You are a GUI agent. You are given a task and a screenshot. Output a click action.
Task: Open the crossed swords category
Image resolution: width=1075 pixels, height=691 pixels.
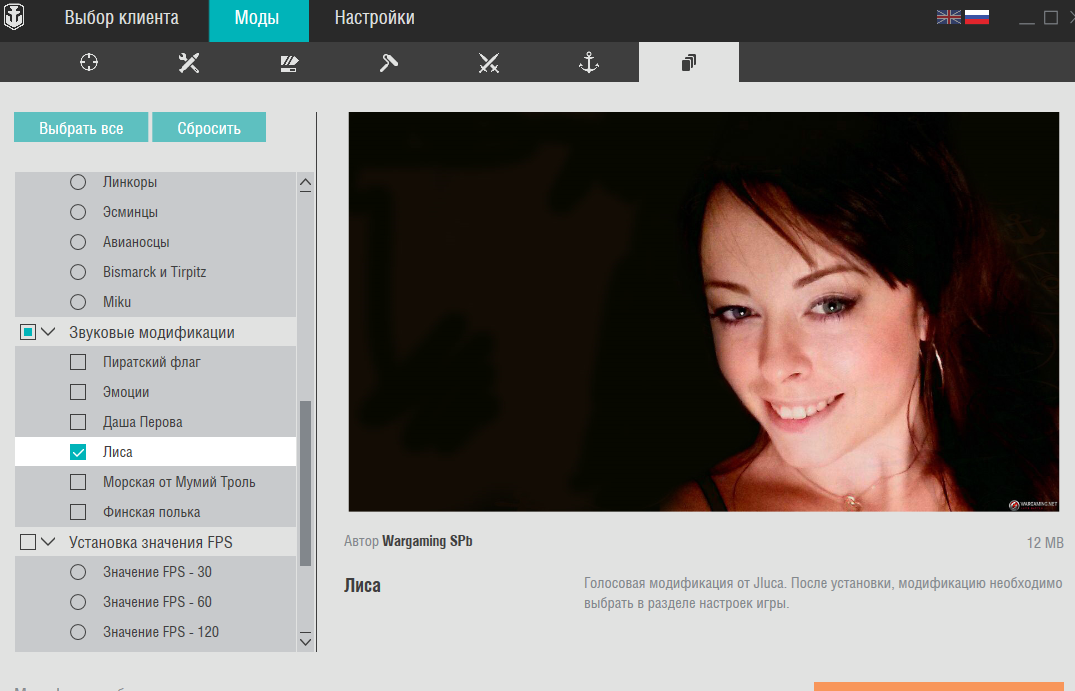tap(488, 63)
